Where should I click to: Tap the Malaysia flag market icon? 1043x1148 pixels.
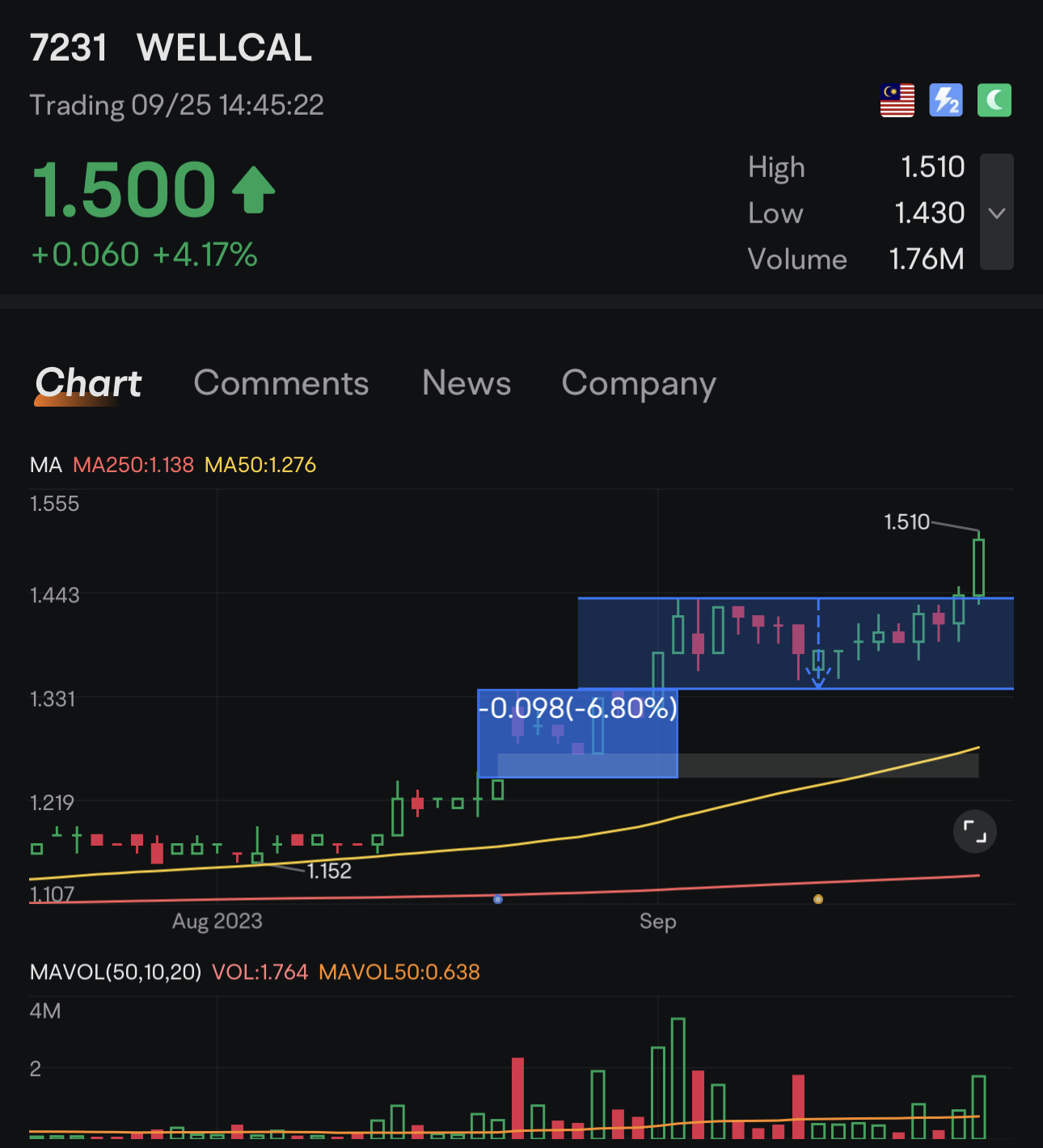tap(897, 101)
